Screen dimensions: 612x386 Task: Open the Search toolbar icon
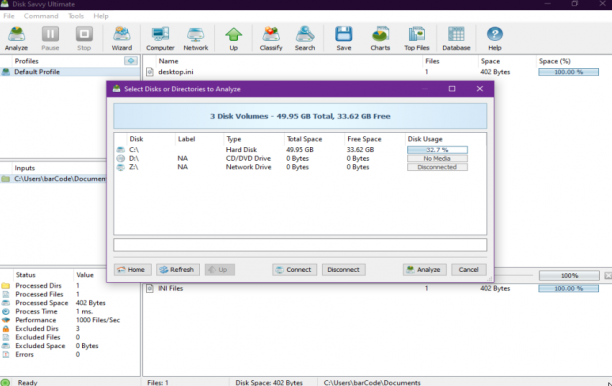[305, 38]
